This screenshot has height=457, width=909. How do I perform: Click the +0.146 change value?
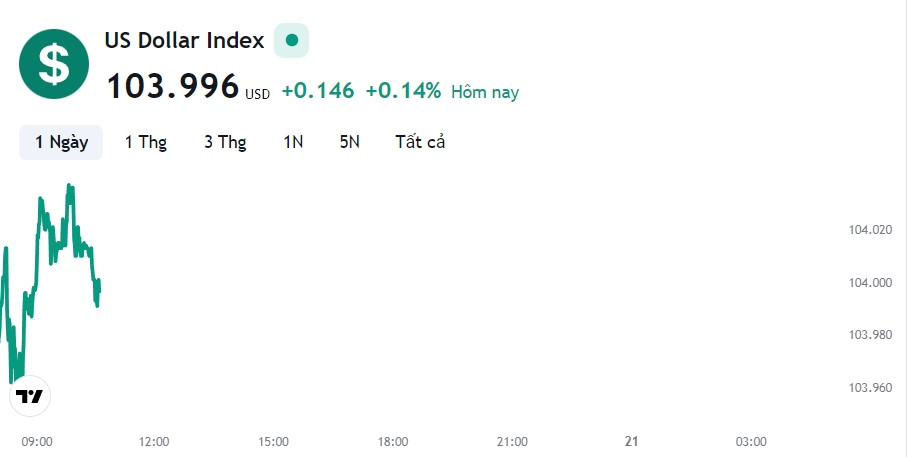(318, 91)
